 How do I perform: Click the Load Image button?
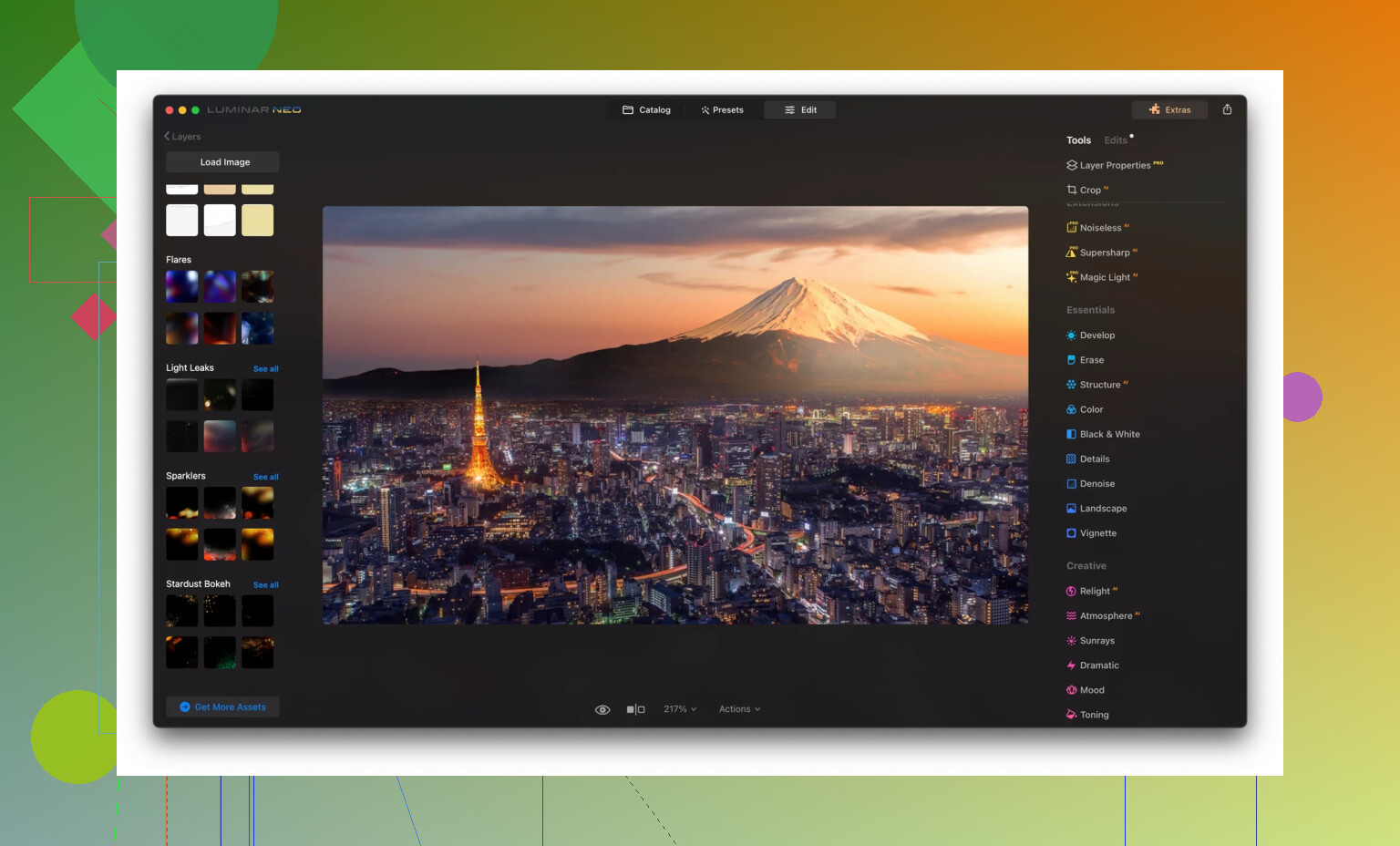click(223, 162)
